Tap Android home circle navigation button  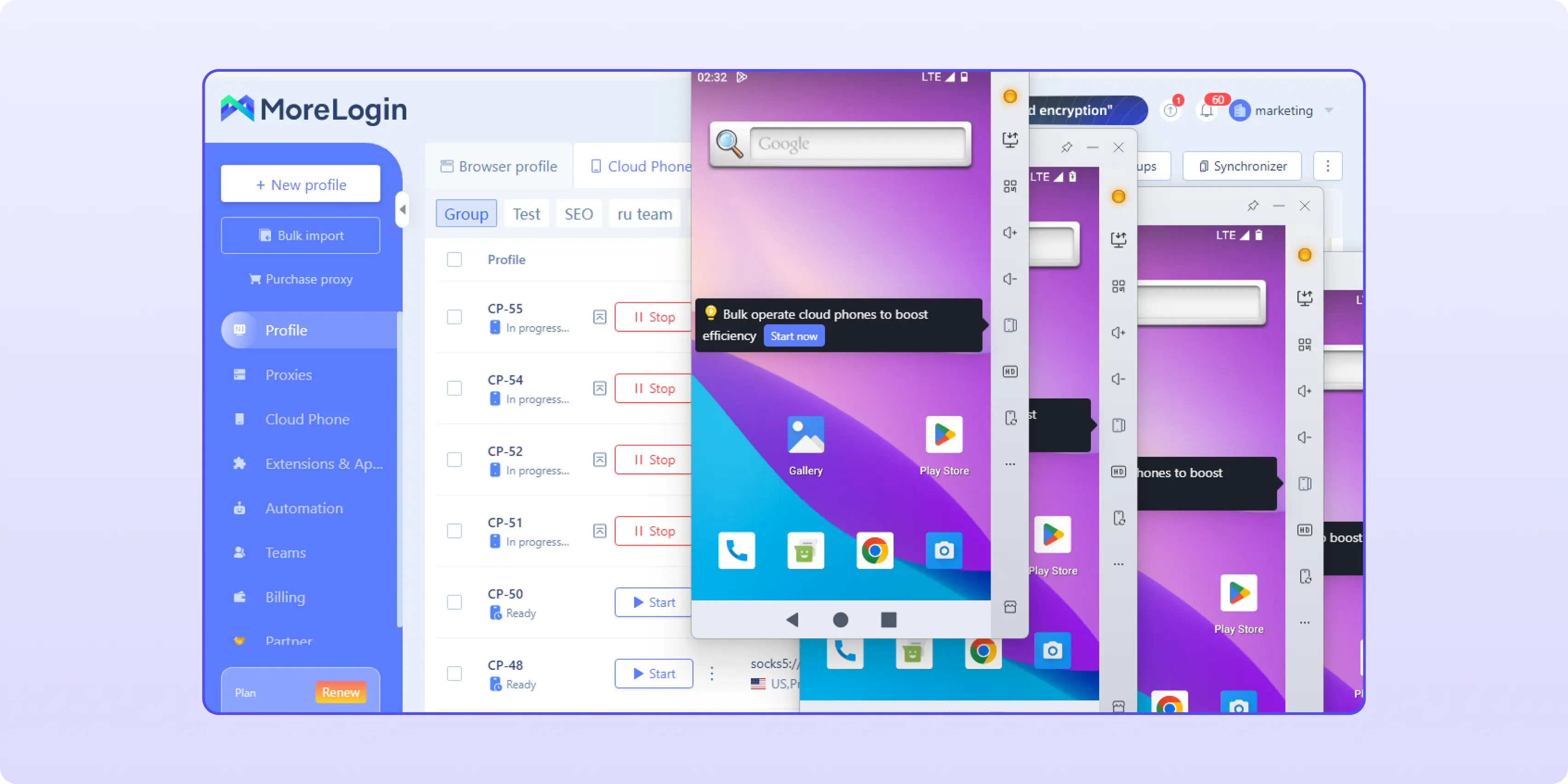(840, 620)
